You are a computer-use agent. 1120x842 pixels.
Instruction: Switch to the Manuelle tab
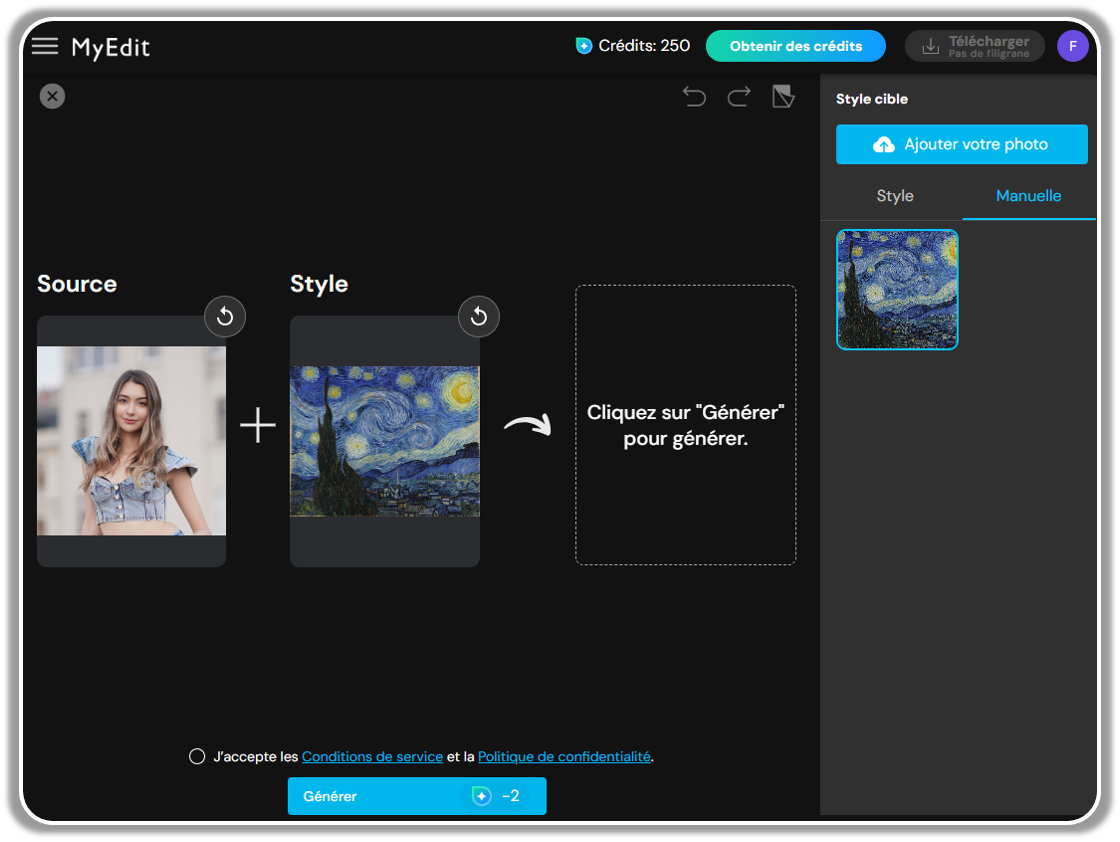click(x=1028, y=196)
